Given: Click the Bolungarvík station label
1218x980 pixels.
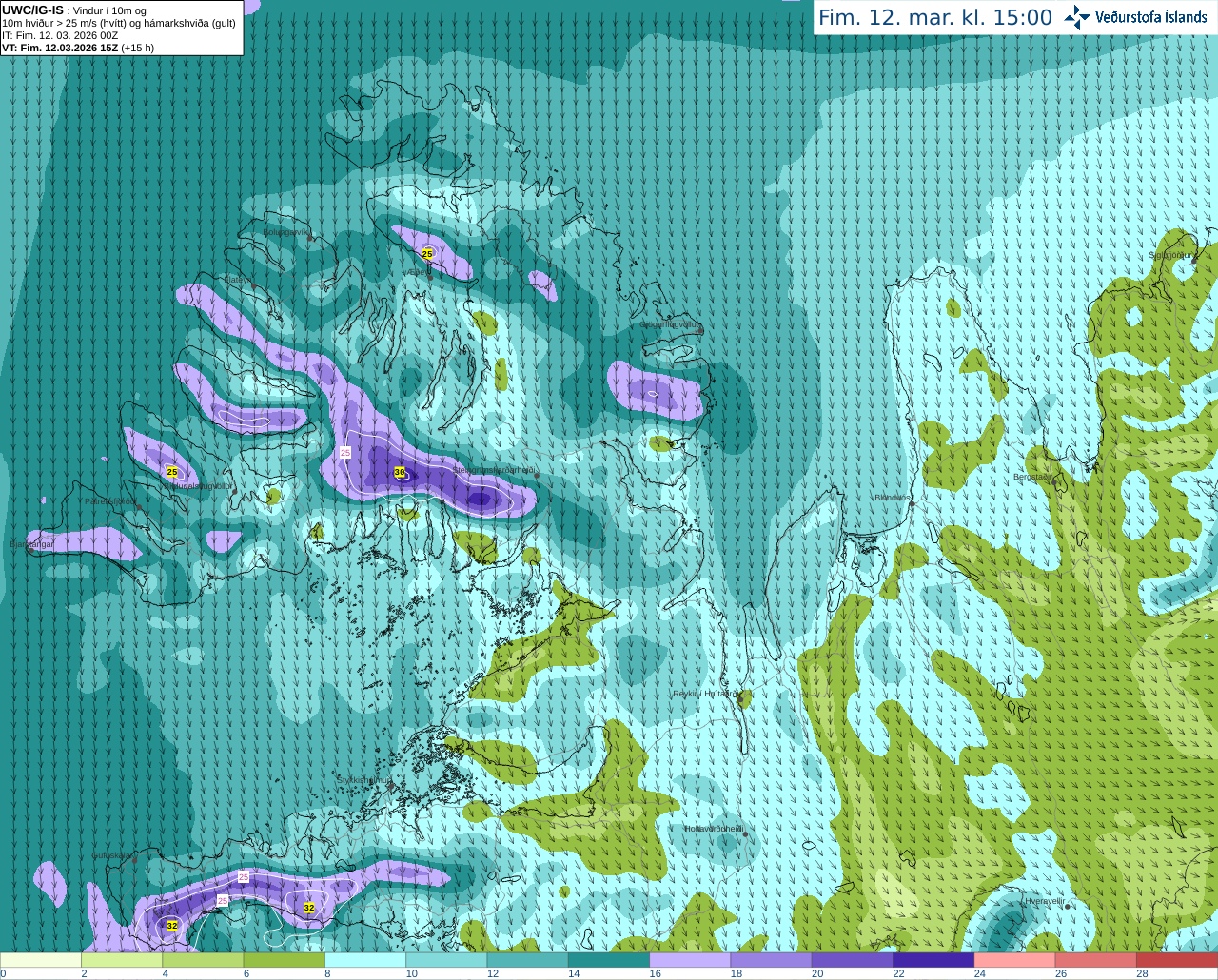Looking at the screenshot, I should tap(286, 232).
